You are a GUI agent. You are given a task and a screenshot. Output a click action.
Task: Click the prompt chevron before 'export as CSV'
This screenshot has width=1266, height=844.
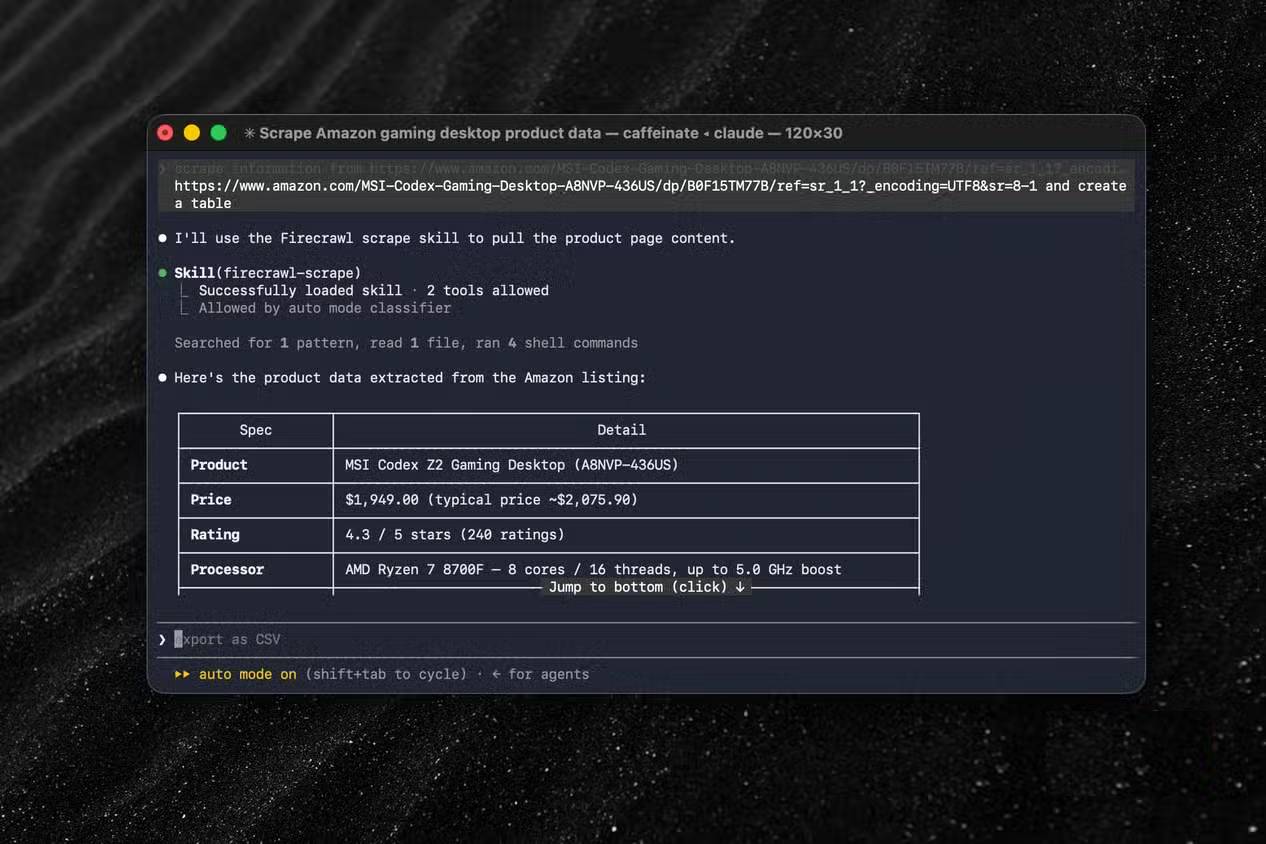tap(162, 639)
